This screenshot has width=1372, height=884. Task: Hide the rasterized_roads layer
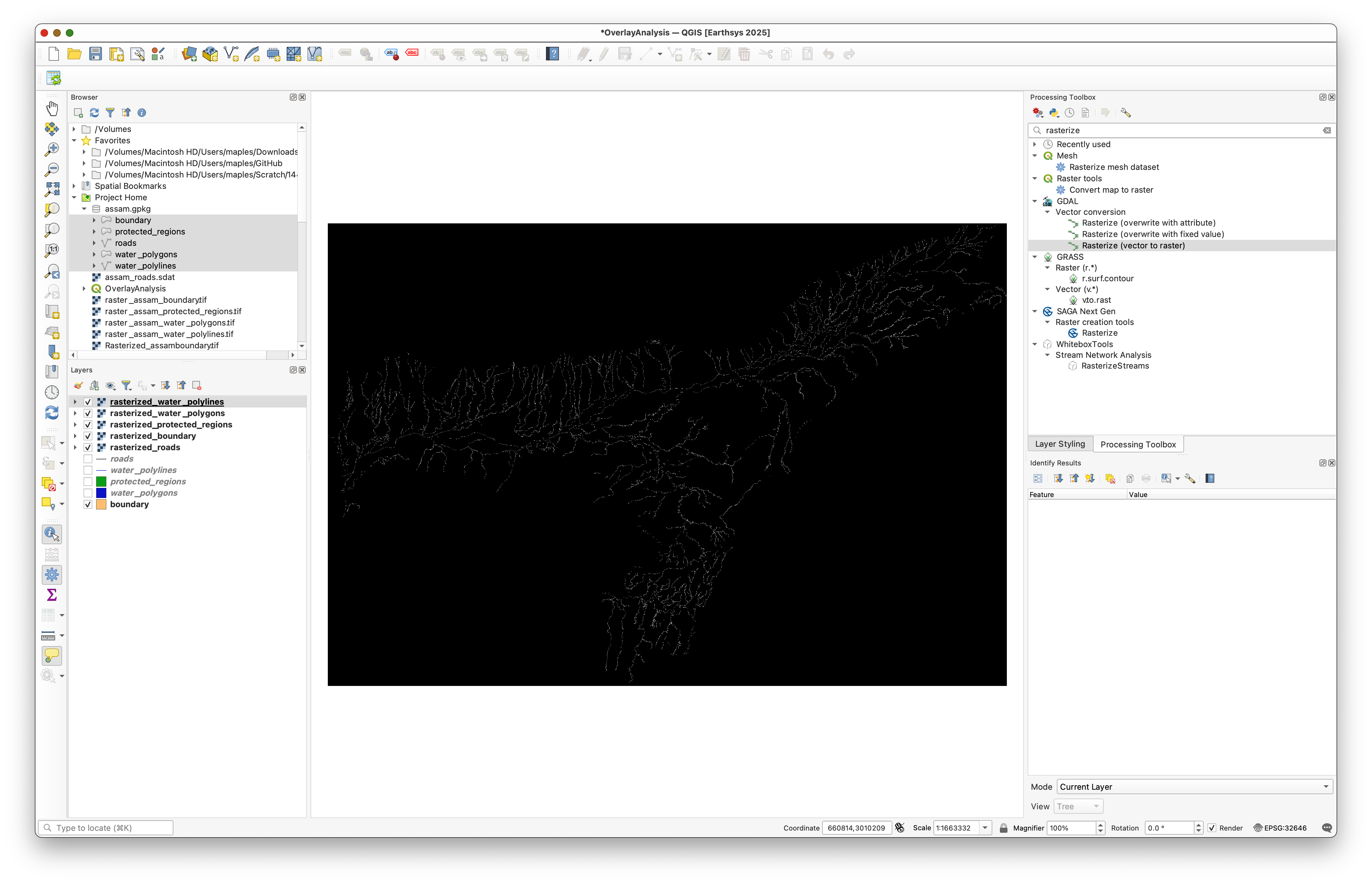88,447
